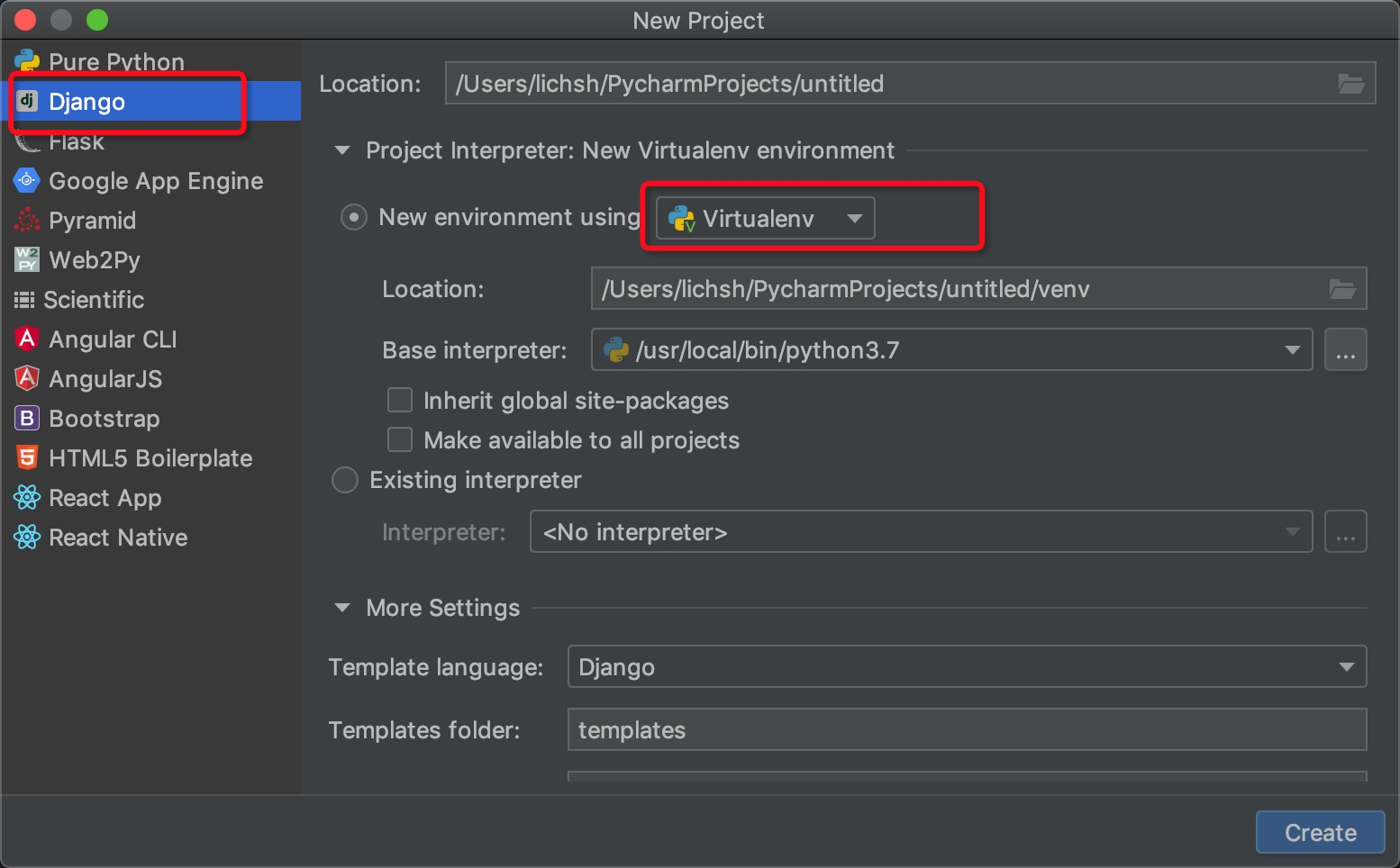The height and width of the screenshot is (868, 1400).
Task: Open the Interpreter <No interpreter> dropdown
Action: pyautogui.click(x=921, y=531)
